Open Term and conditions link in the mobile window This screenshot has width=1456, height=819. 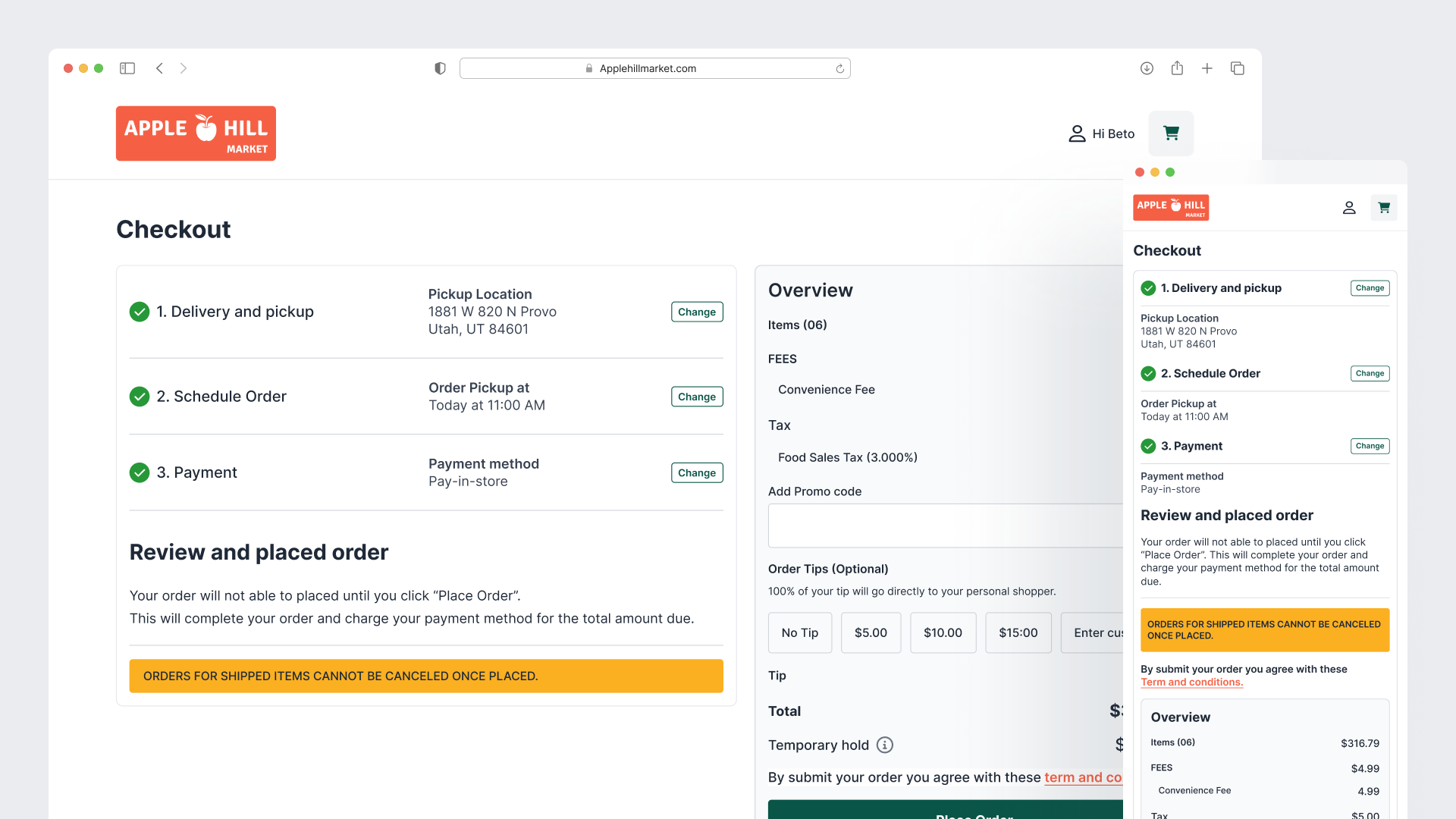(x=1191, y=682)
